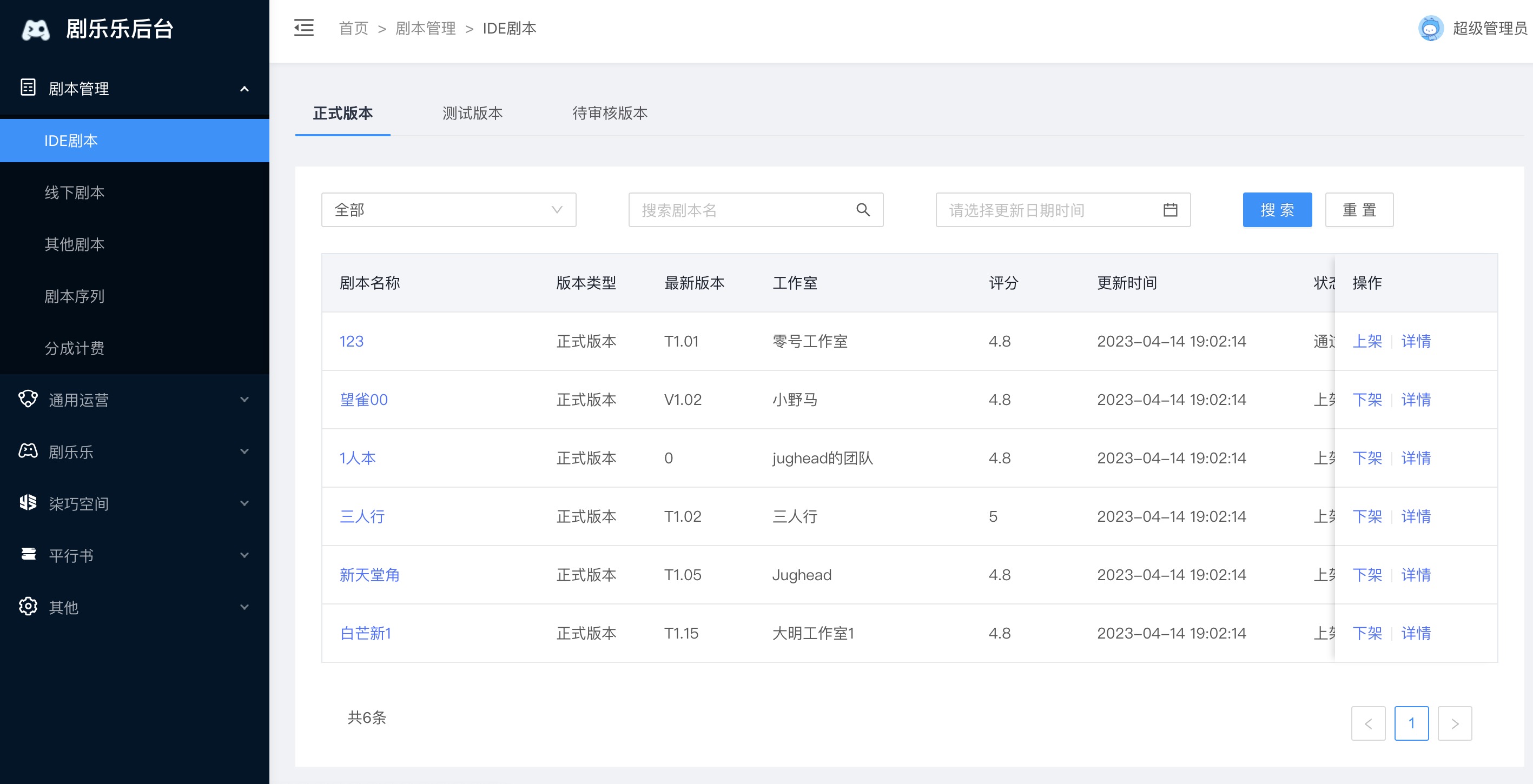This screenshot has height=784, width=1533.
Task: Click the 超级管理员 avatar icon
Action: point(1431,28)
